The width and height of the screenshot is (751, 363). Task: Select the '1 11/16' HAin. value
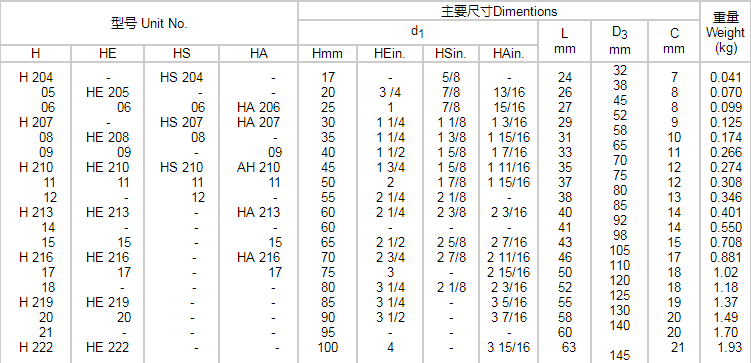coord(509,168)
